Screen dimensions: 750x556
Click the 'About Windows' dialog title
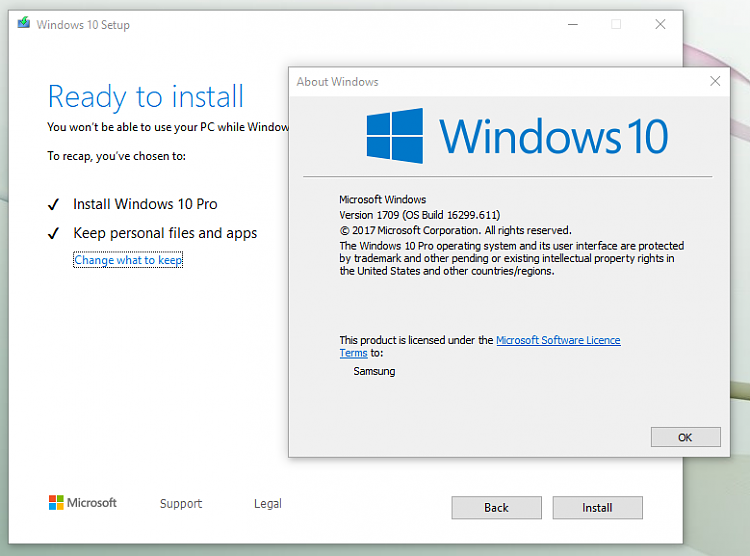[x=337, y=82]
